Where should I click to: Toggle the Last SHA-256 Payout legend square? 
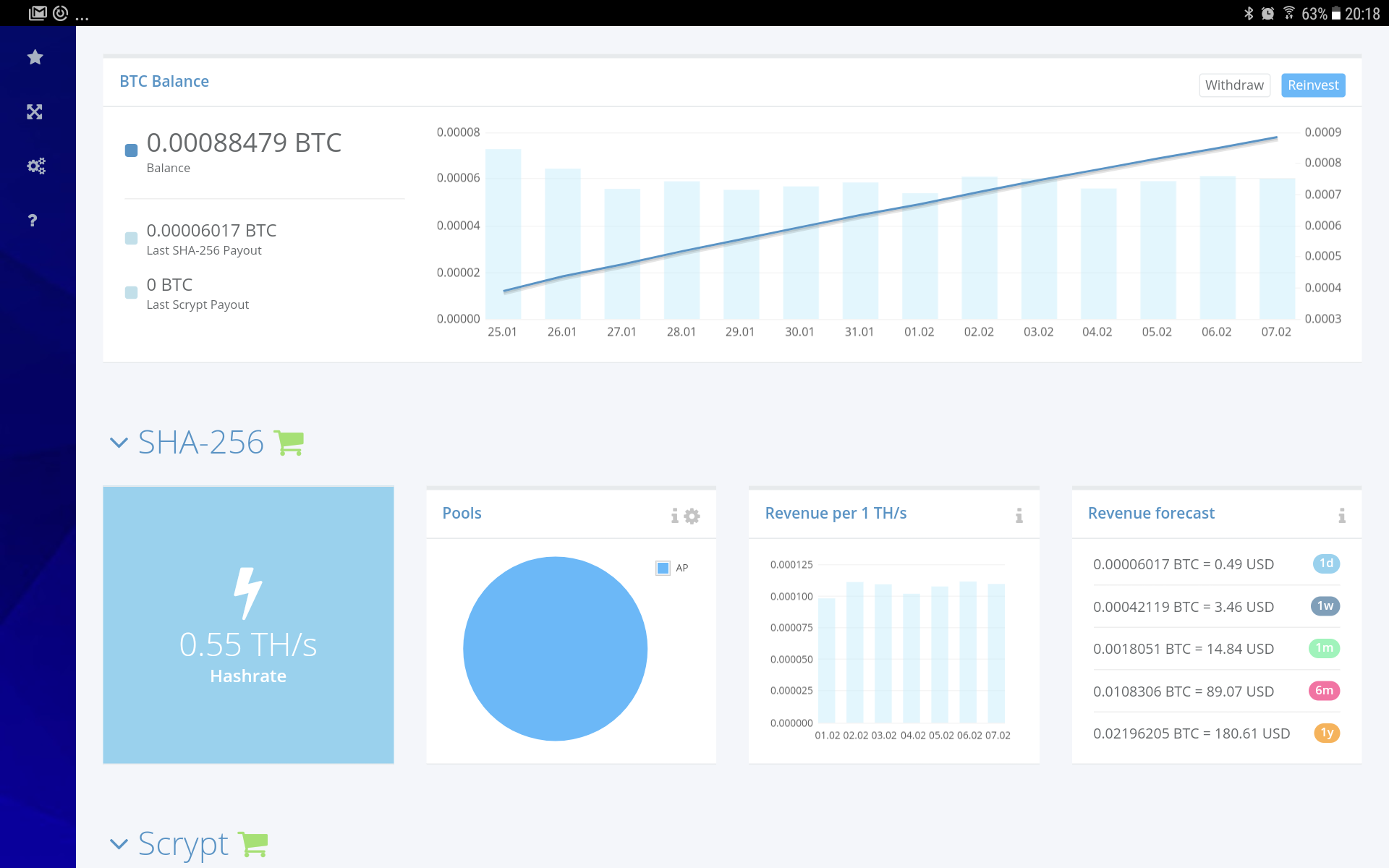(x=131, y=238)
